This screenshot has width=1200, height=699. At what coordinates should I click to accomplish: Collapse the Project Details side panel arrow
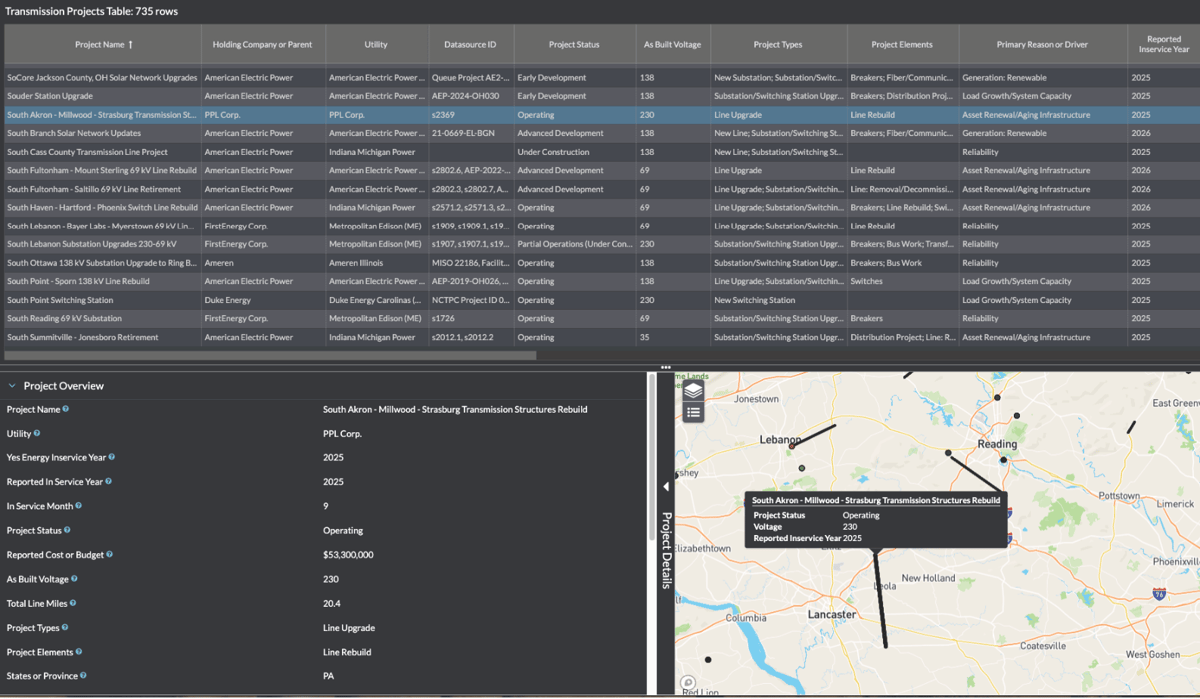point(666,487)
